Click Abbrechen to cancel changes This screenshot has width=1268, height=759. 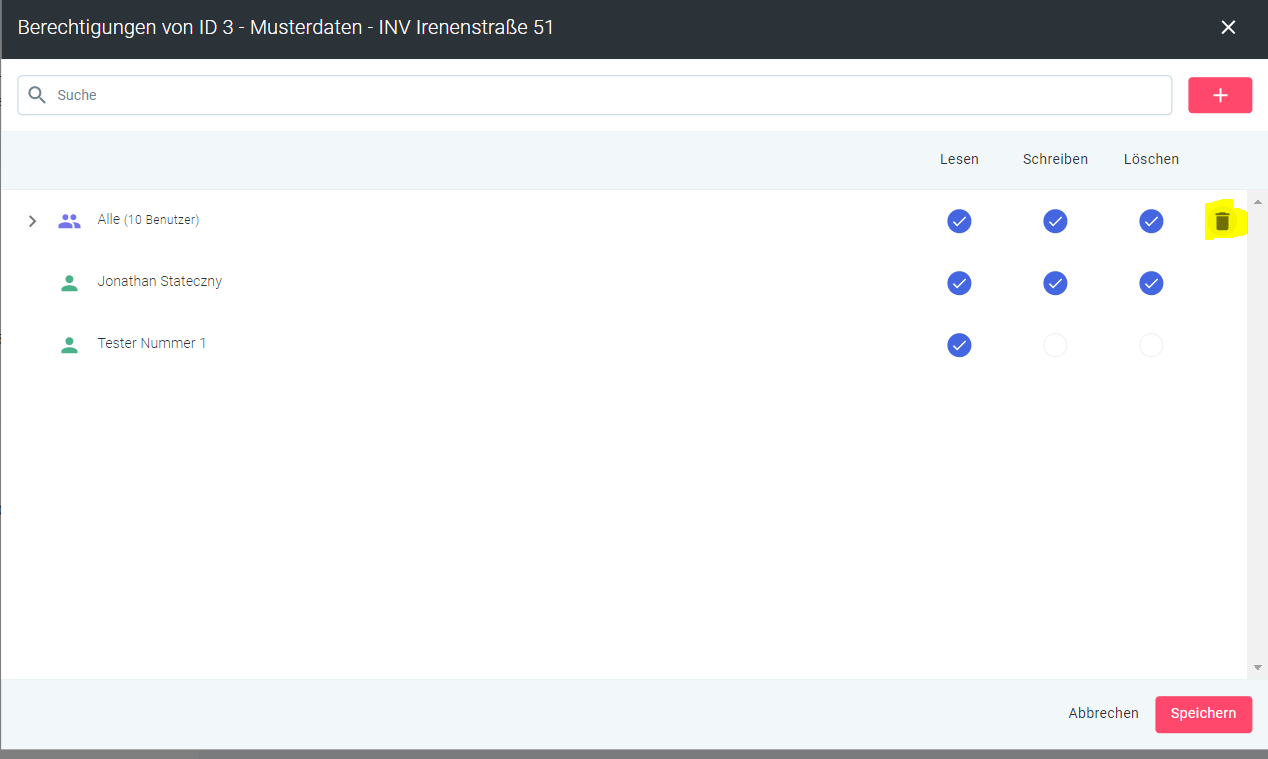coord(1103,714)
